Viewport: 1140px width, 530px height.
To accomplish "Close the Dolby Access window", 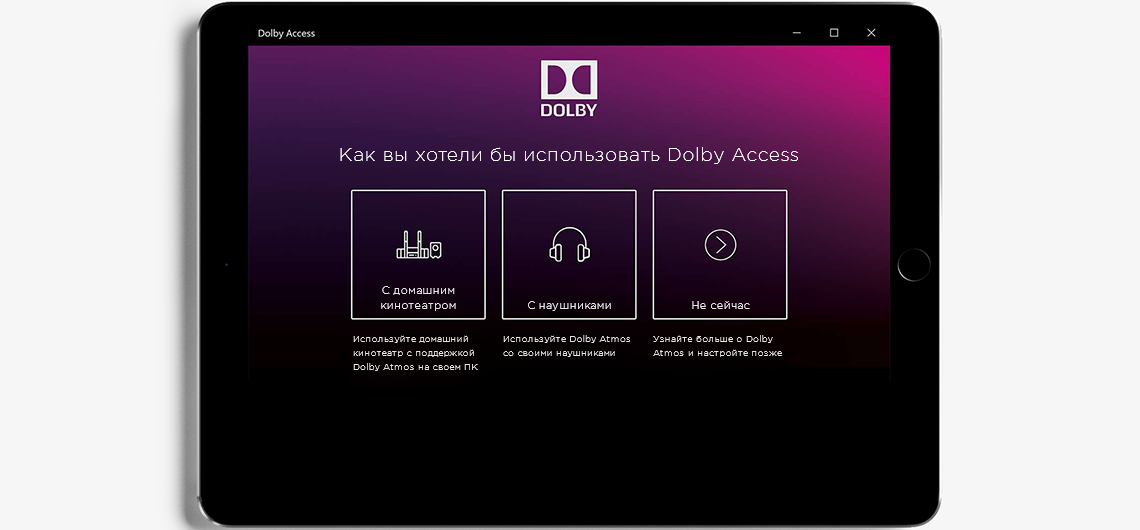I will pyautogui.click(x=871, y=33).
